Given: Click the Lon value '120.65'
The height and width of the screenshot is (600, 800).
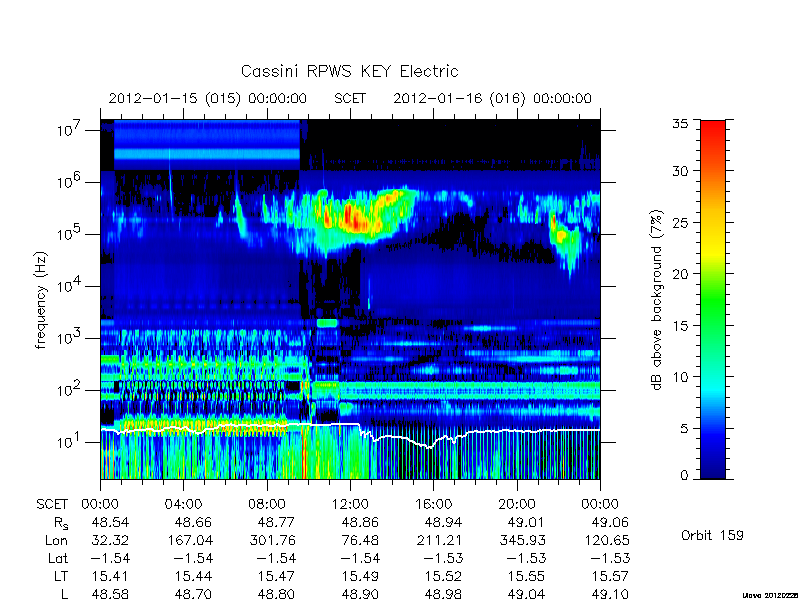Looking at the screenshot, I should pos(606,540).
